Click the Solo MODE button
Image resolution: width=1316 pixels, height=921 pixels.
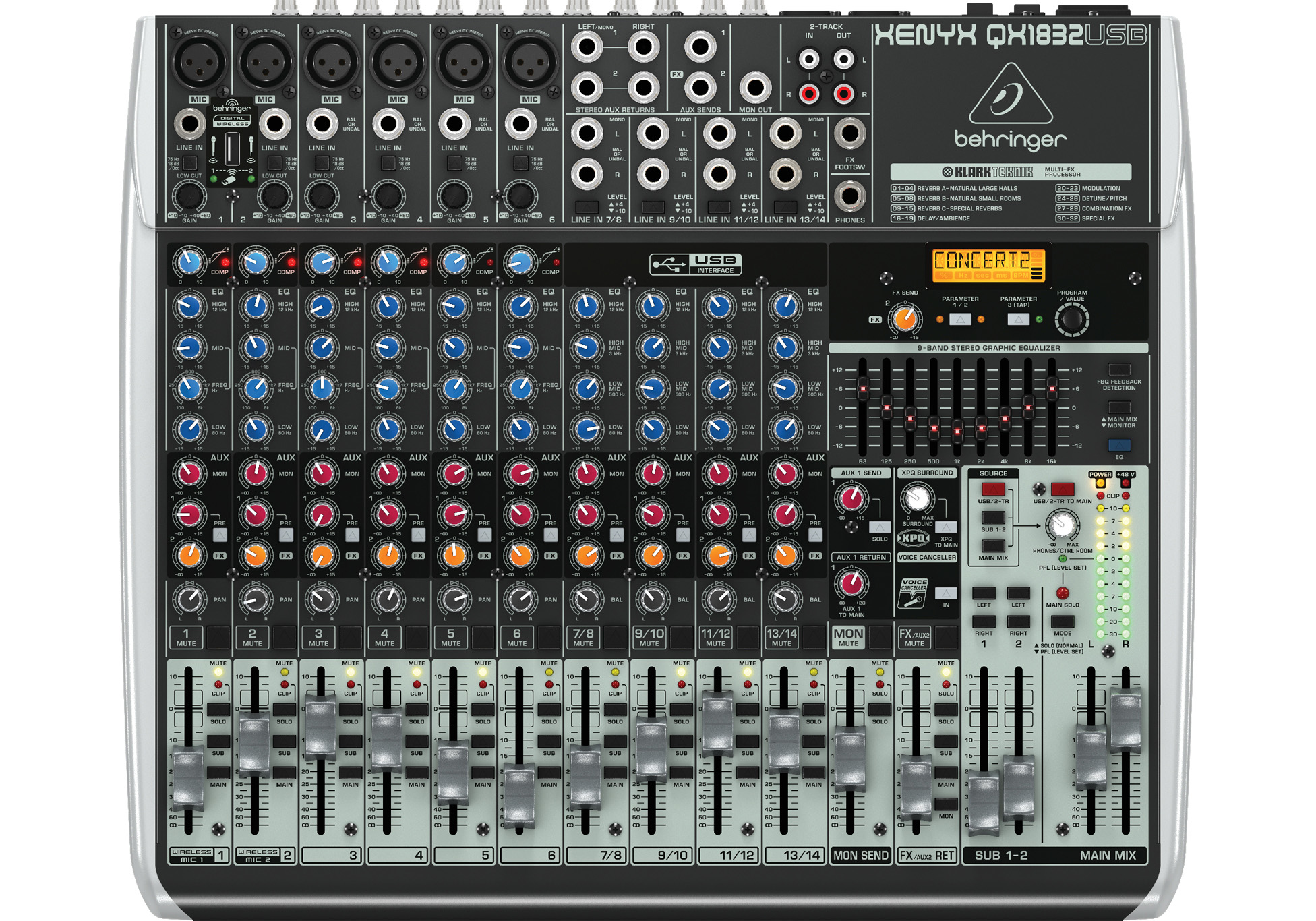[1063, 621]
